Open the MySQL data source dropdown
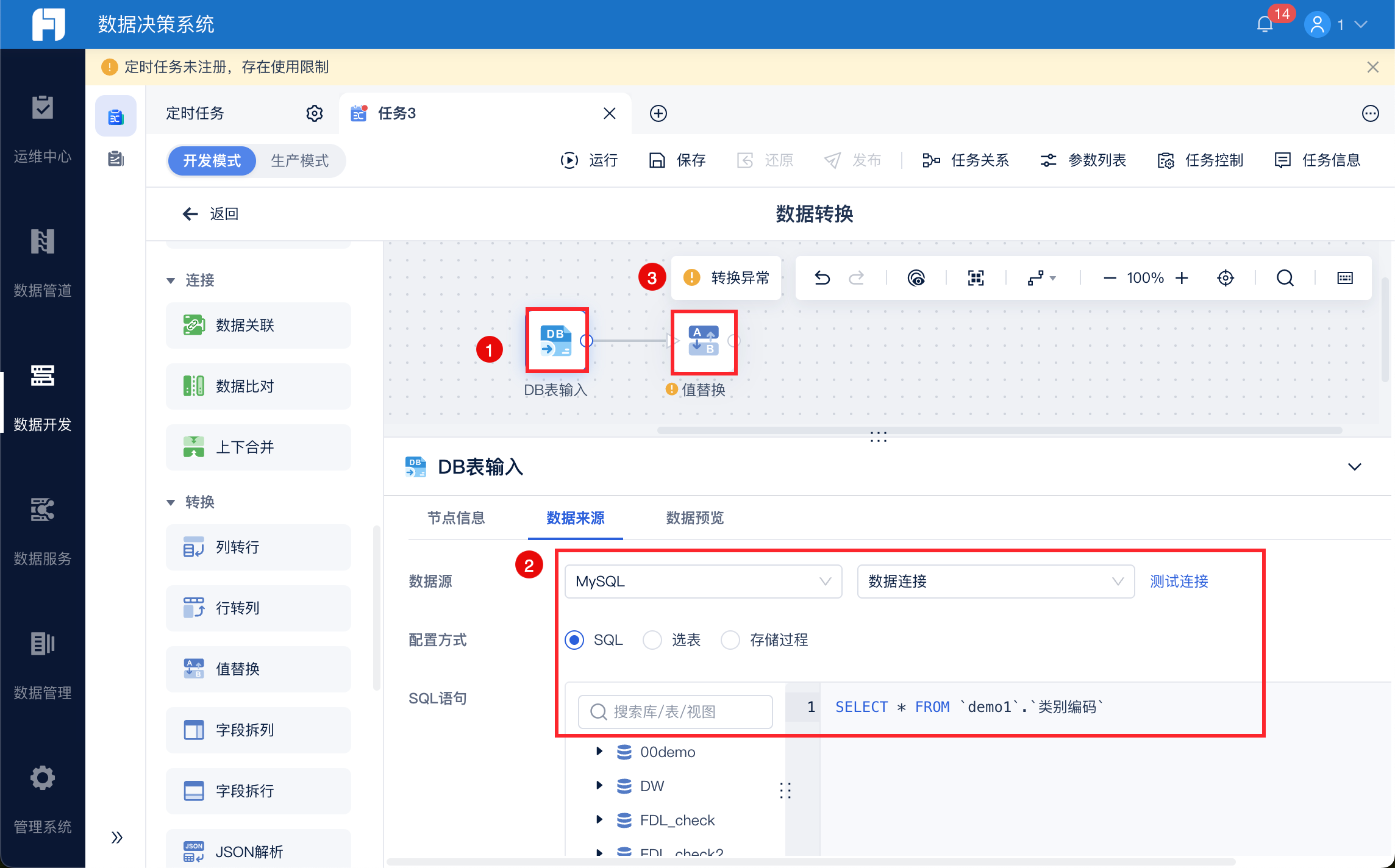This screenshot has width=1395, height=868. pyautogui.click(x=703, y=582)
